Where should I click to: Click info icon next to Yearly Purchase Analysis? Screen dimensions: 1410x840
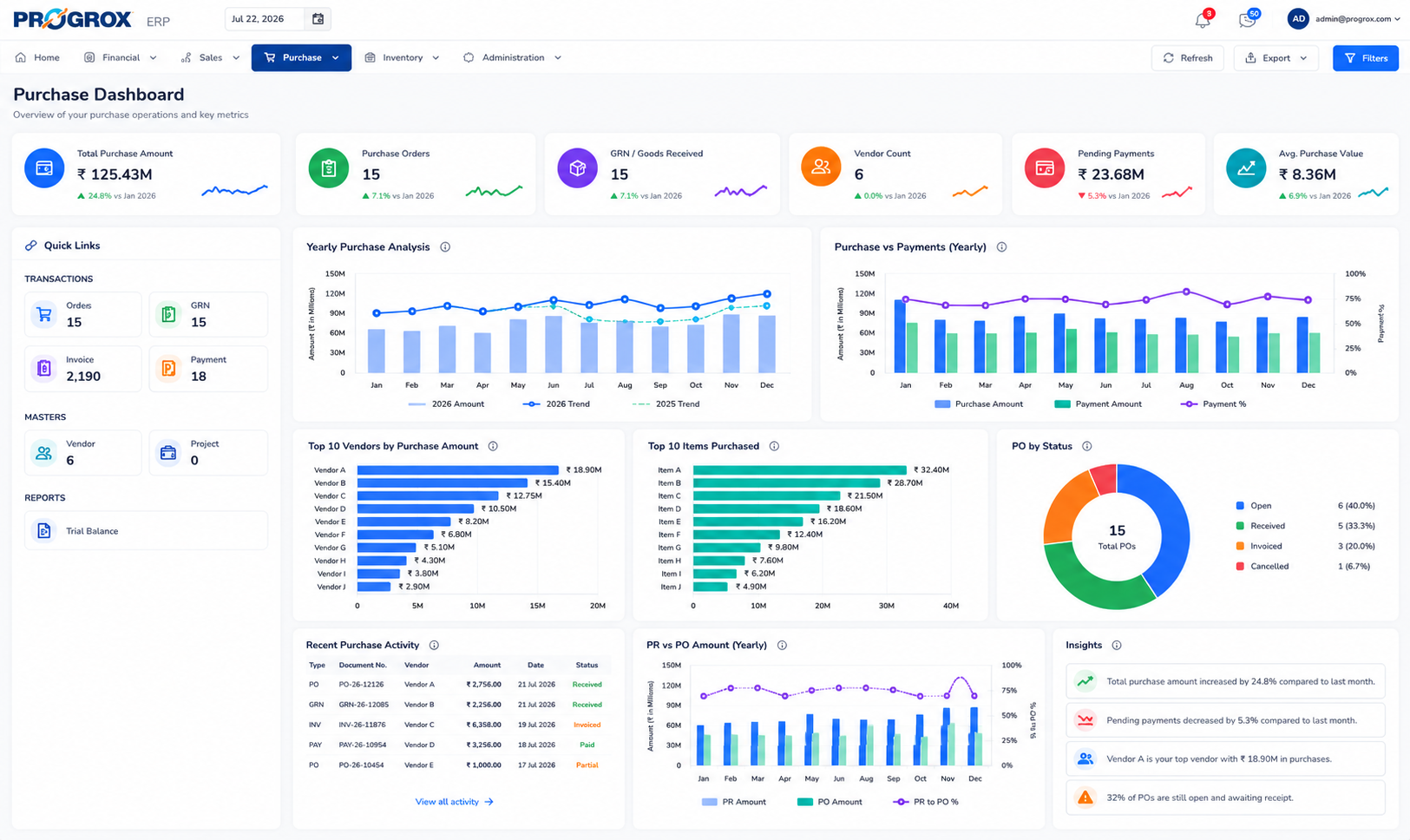[x=445, y=247]
